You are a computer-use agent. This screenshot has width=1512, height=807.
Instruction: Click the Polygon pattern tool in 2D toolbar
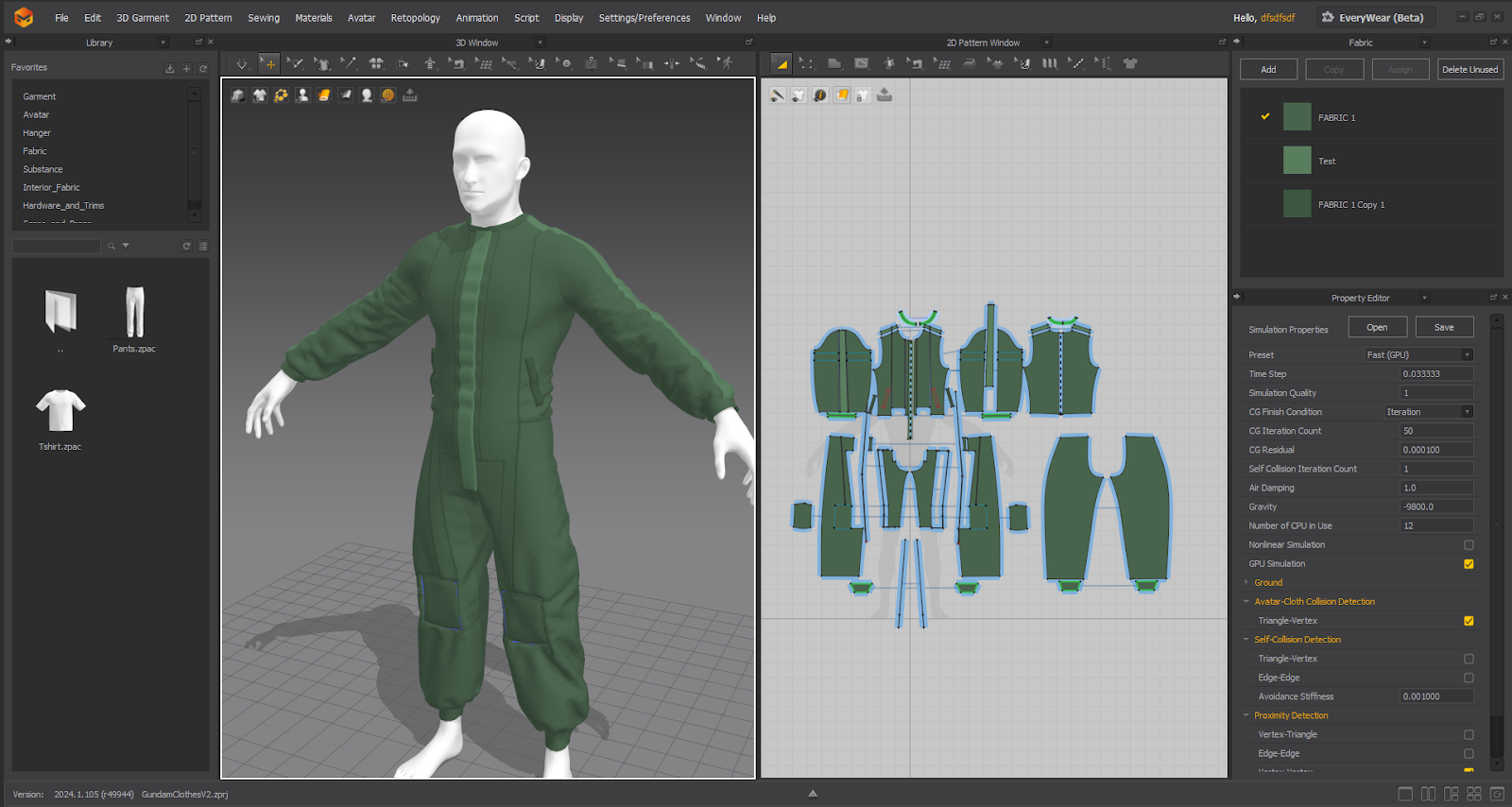[834, 63]
